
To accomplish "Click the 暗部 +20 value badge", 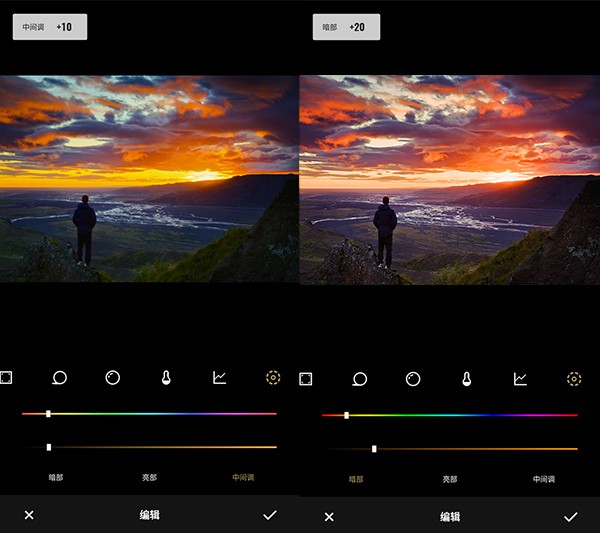I will 346,27.
